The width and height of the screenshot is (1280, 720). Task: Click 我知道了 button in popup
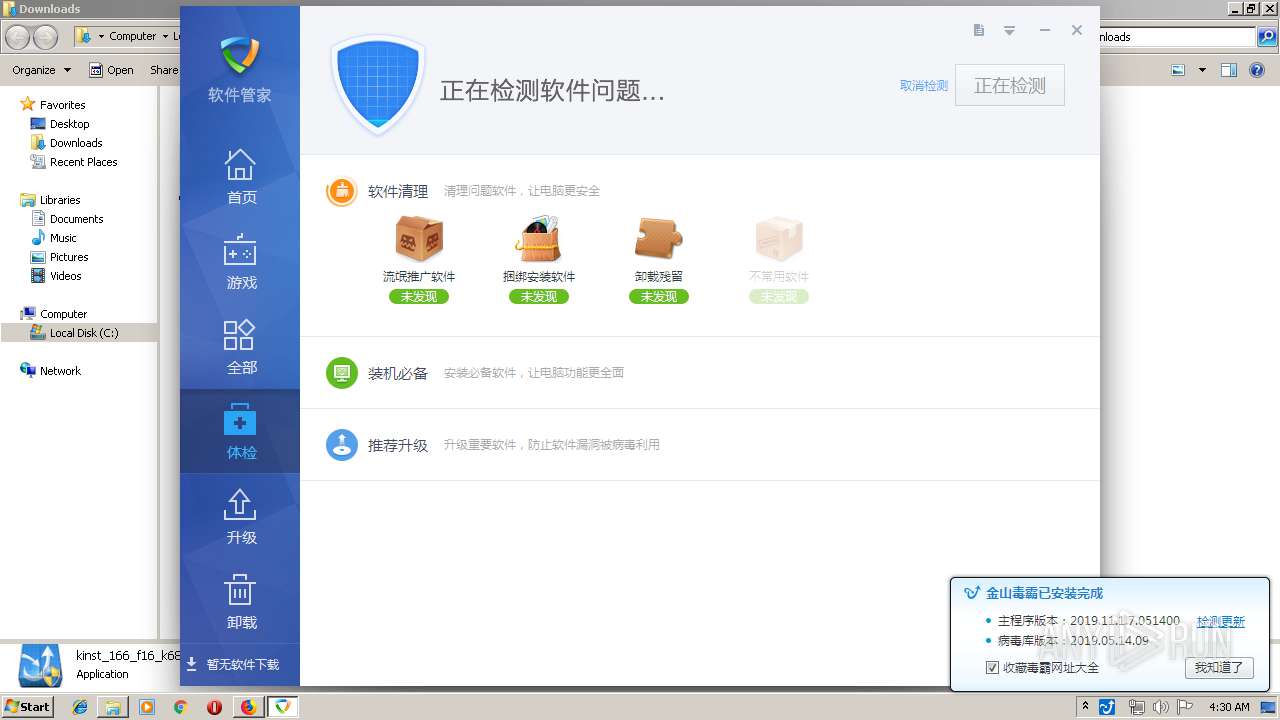pos(1219,667)
